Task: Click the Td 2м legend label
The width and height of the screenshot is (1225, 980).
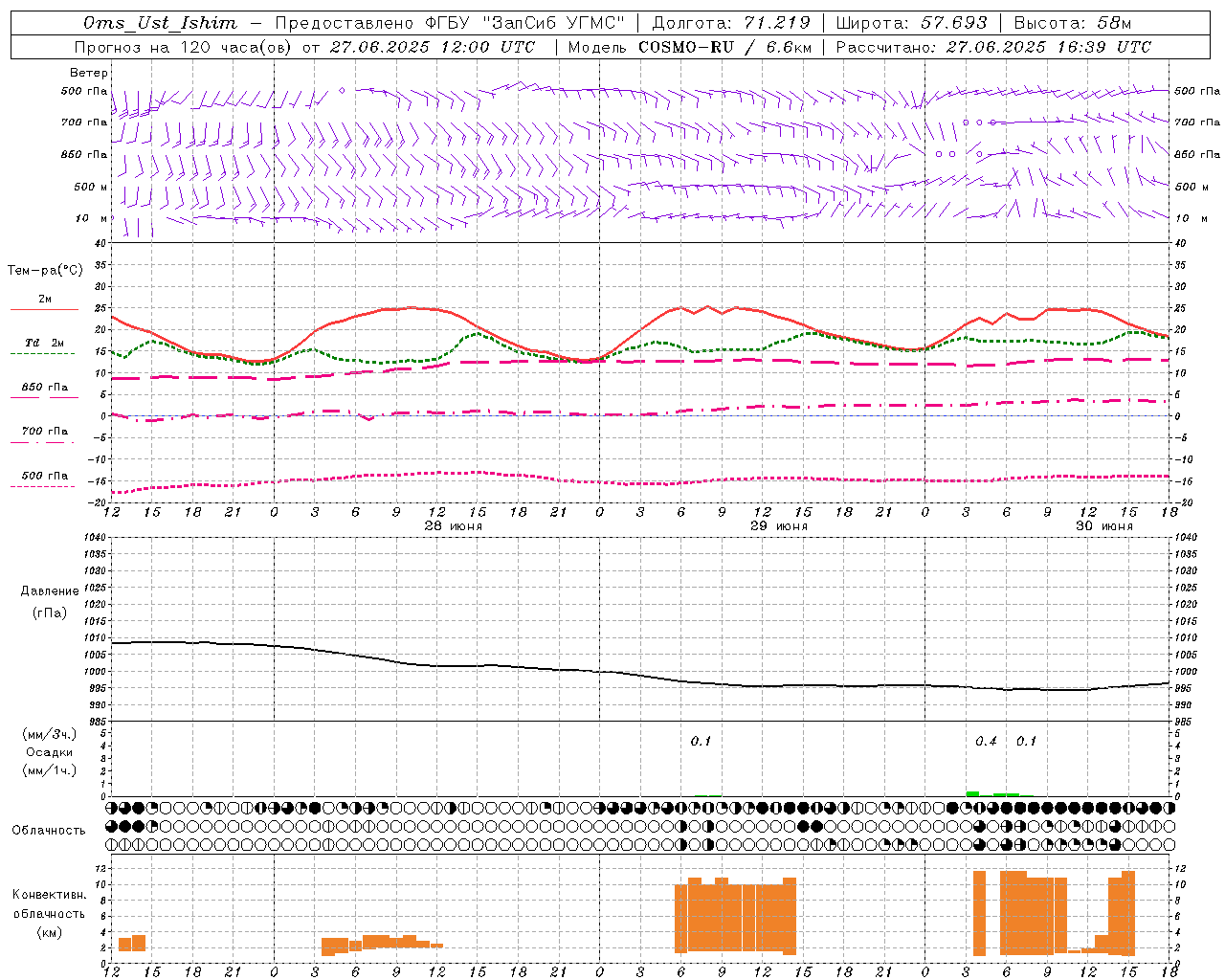Action: (x=45, y=343)
